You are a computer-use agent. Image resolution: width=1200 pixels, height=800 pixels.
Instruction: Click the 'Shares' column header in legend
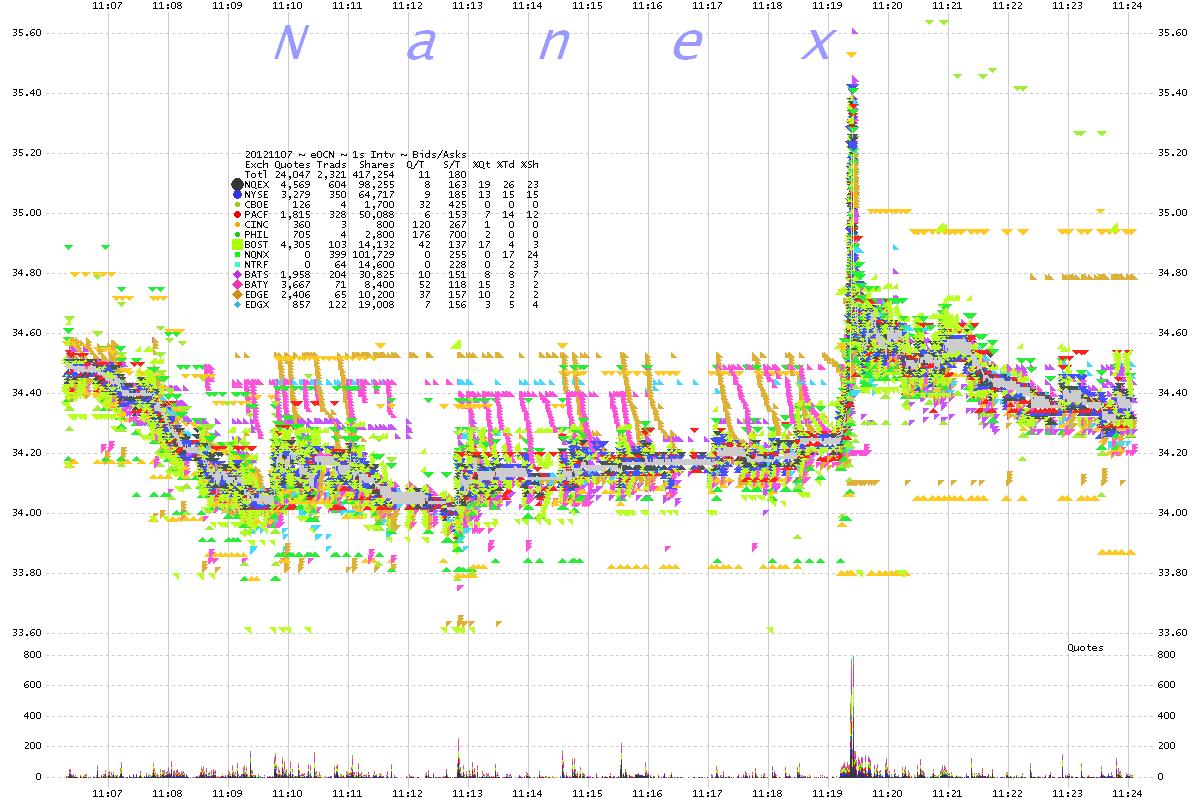376,164
